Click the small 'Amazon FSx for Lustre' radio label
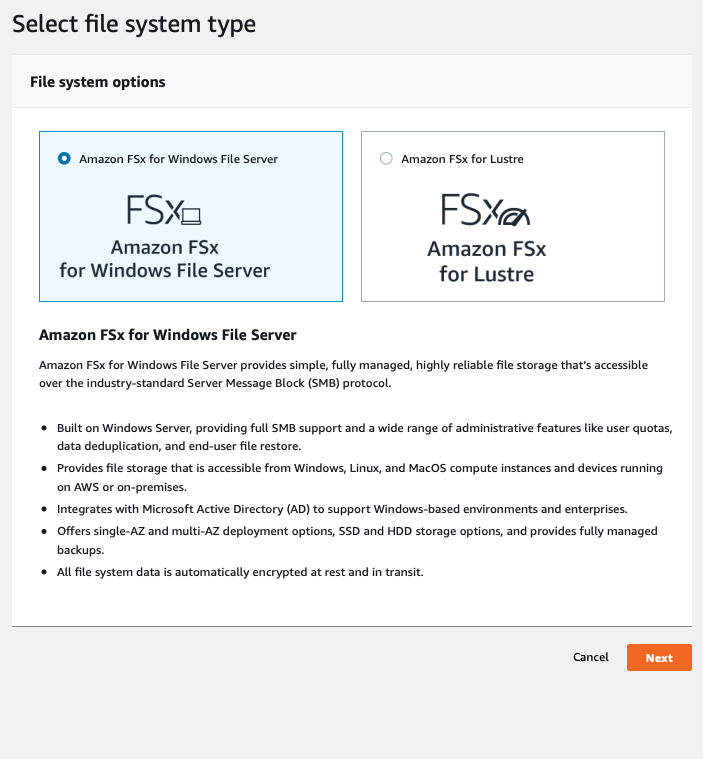This screenshot has height=759, width=703. (462, 158)
